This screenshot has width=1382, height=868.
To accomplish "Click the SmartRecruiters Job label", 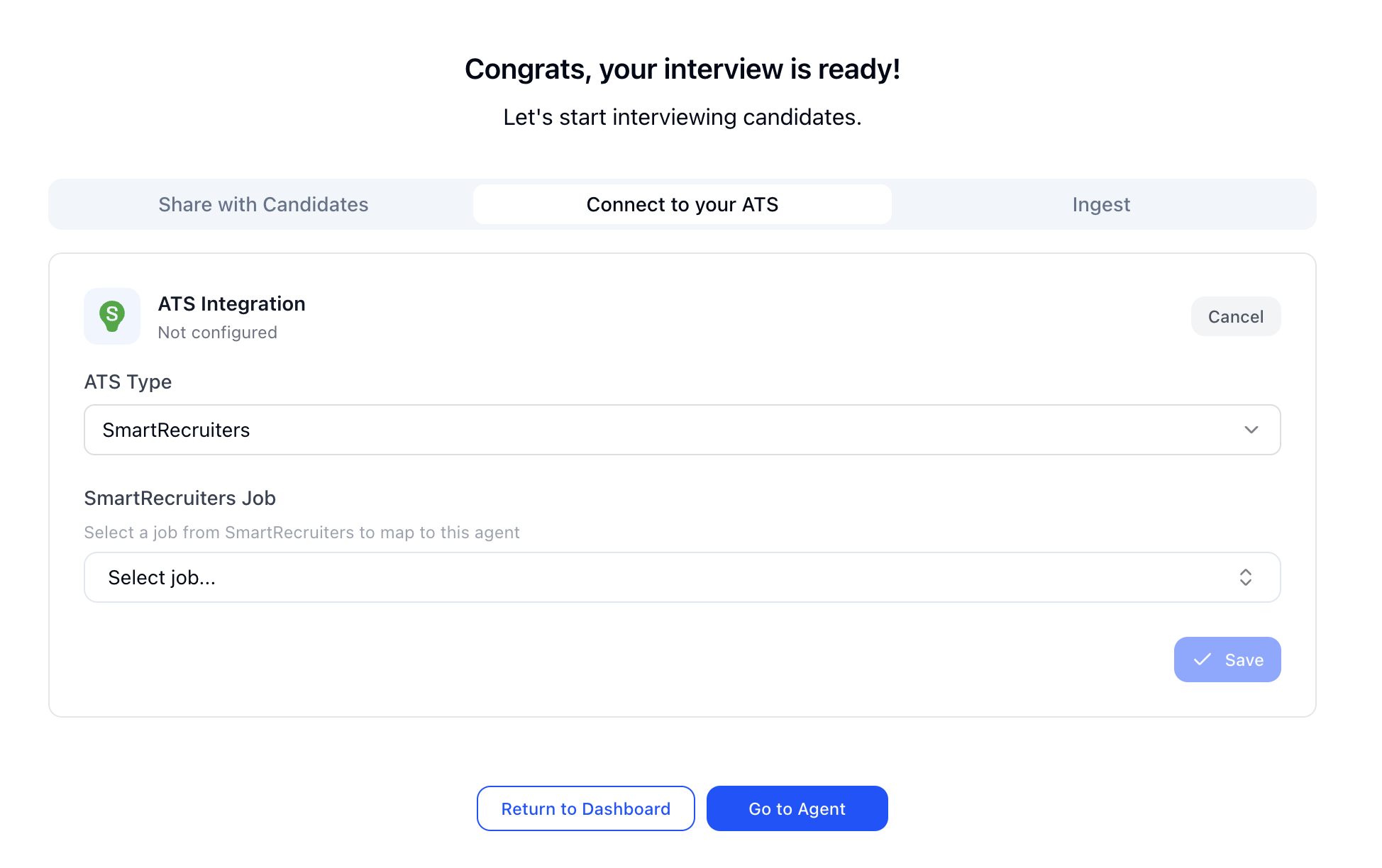I will tap(180, 498).
